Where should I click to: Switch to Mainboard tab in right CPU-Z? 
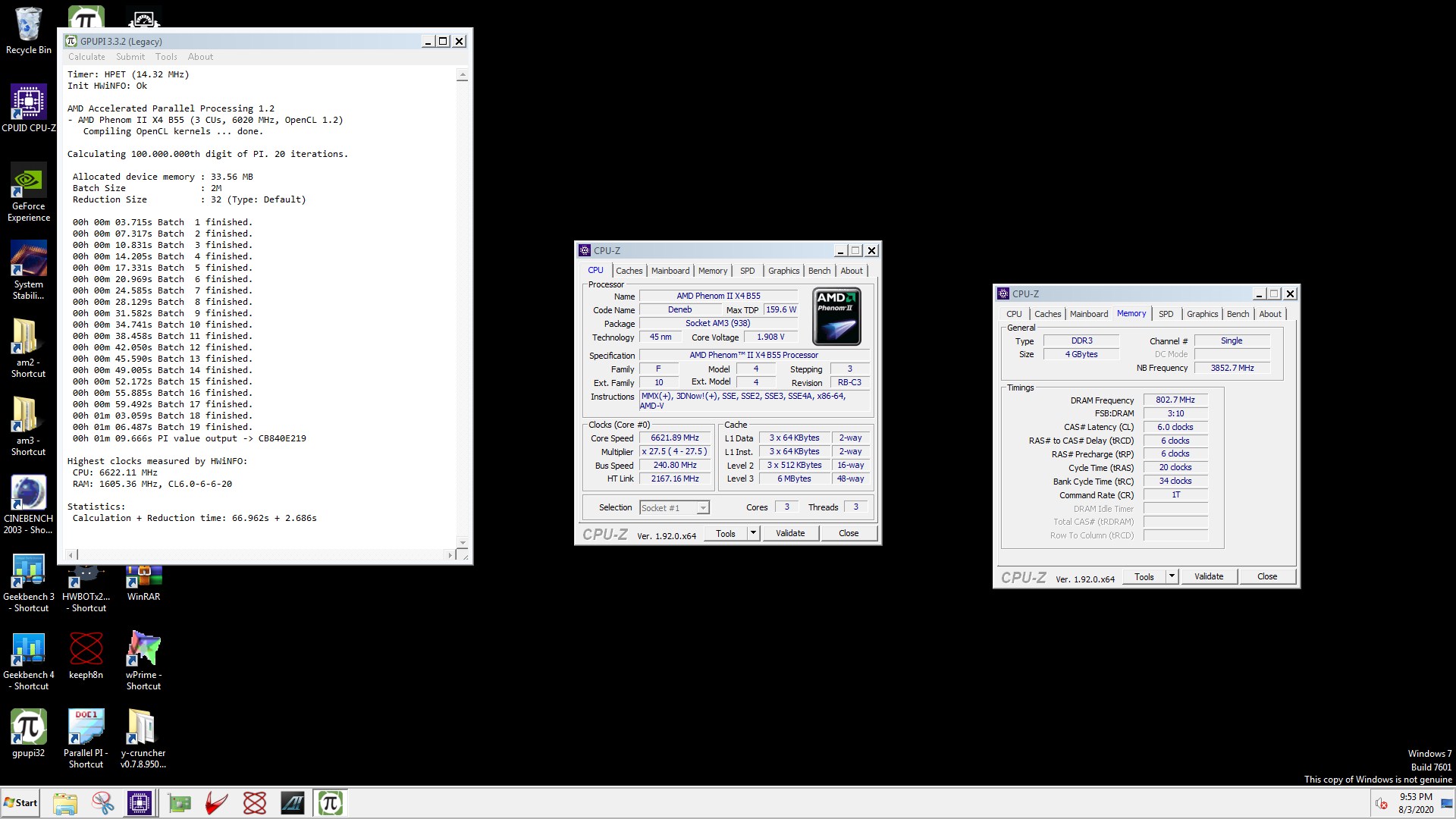pos(1089,314)
